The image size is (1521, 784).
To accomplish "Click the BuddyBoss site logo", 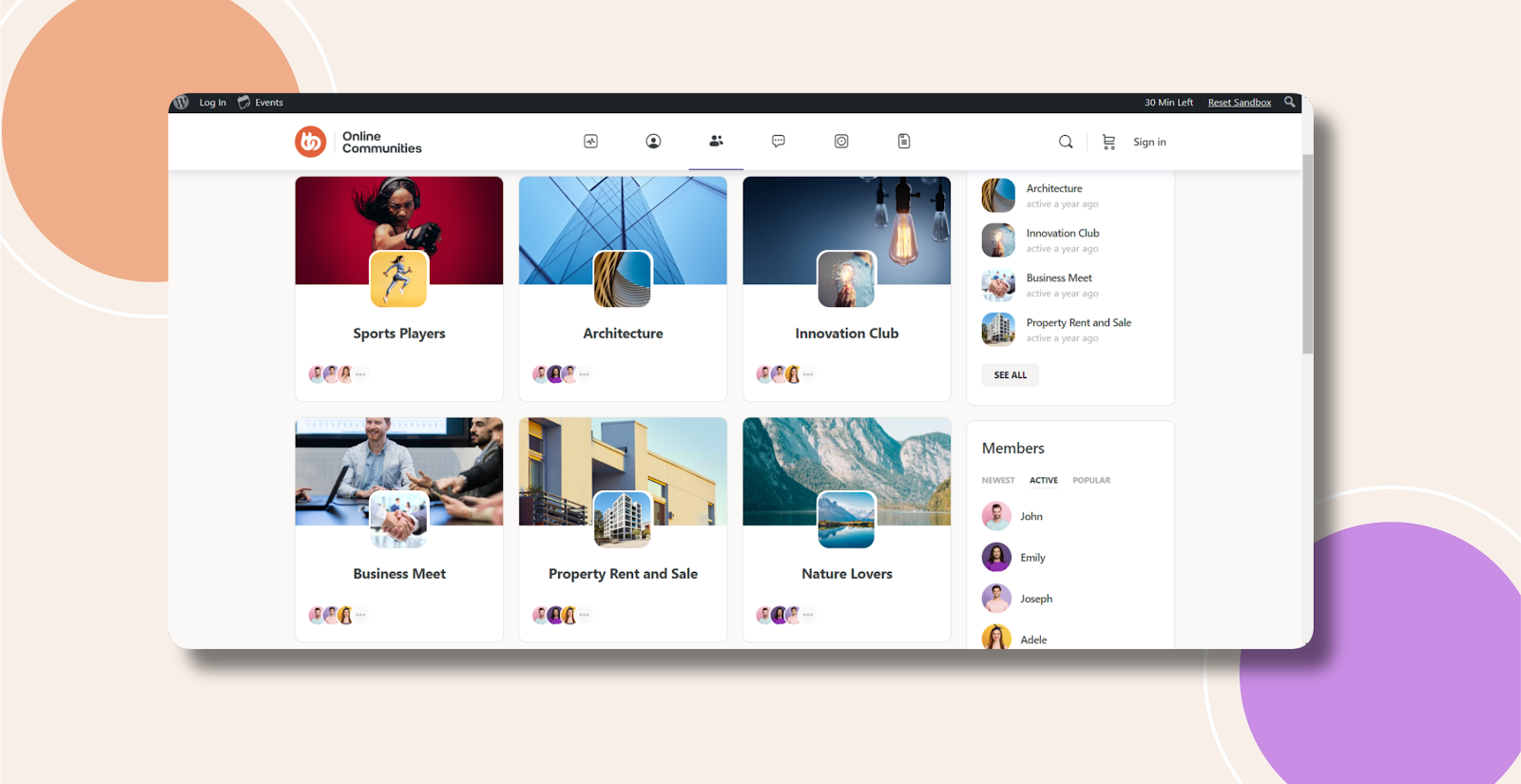I will pos(311,142).
